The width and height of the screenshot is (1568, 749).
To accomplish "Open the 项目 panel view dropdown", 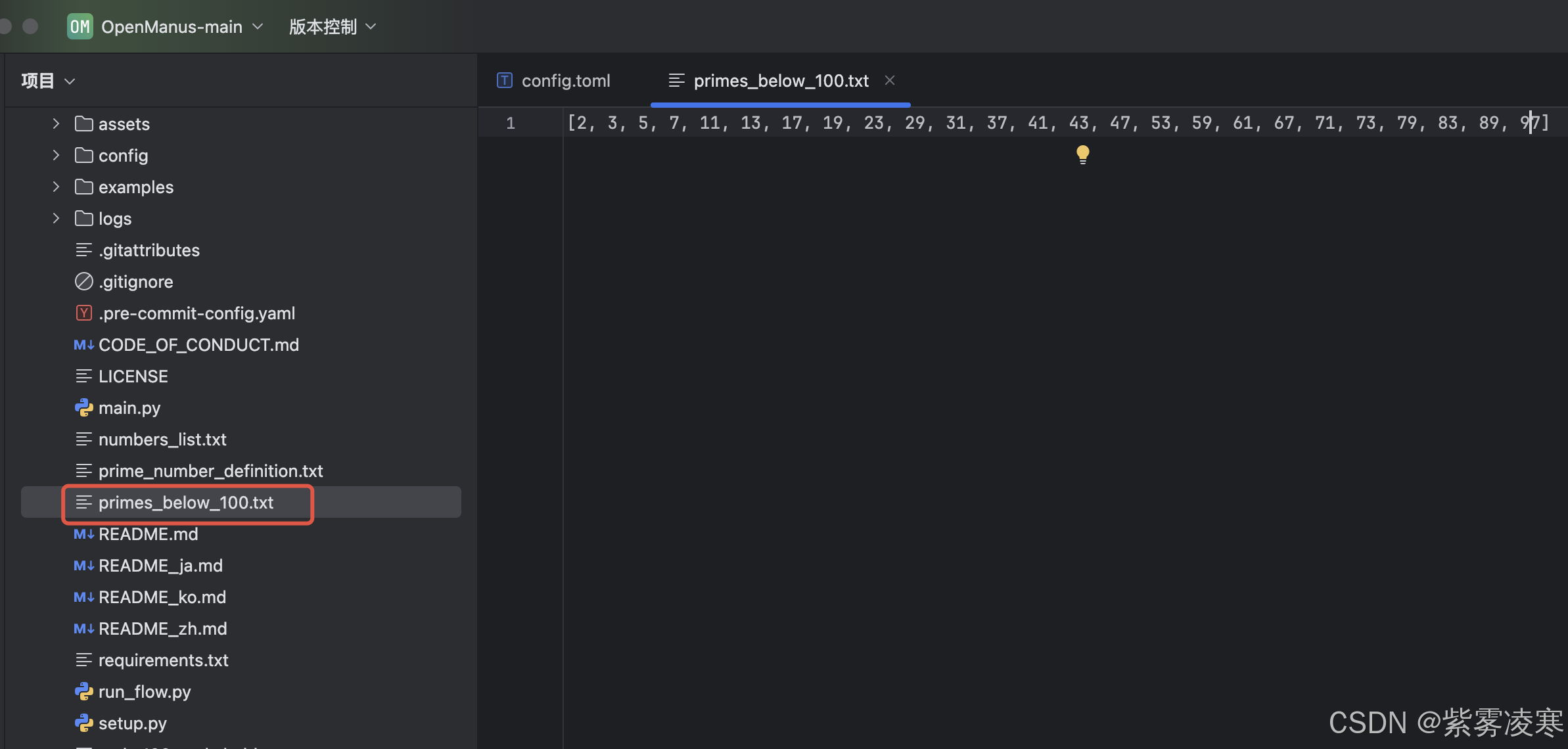I will [49, 81].
